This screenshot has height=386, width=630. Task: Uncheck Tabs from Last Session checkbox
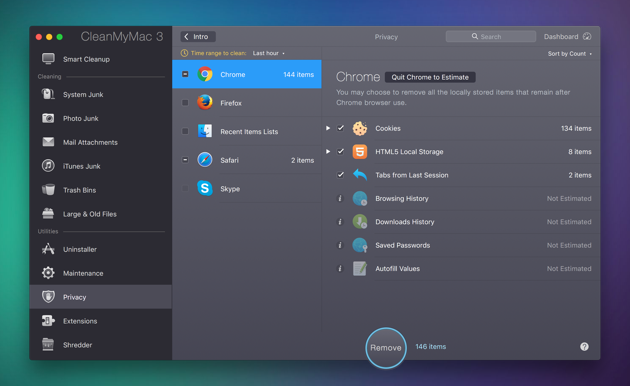tap(340, 175)
